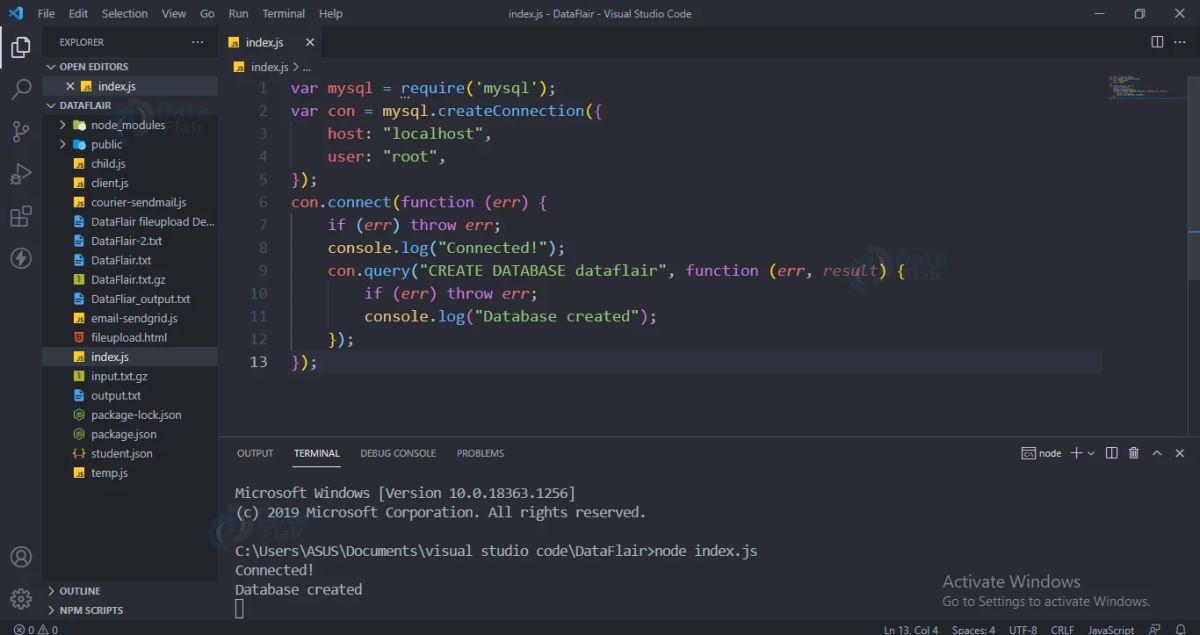Viewport: 1200px width, 635px height.
Task: Open the File menu
Action: click(x=46, y=14)
